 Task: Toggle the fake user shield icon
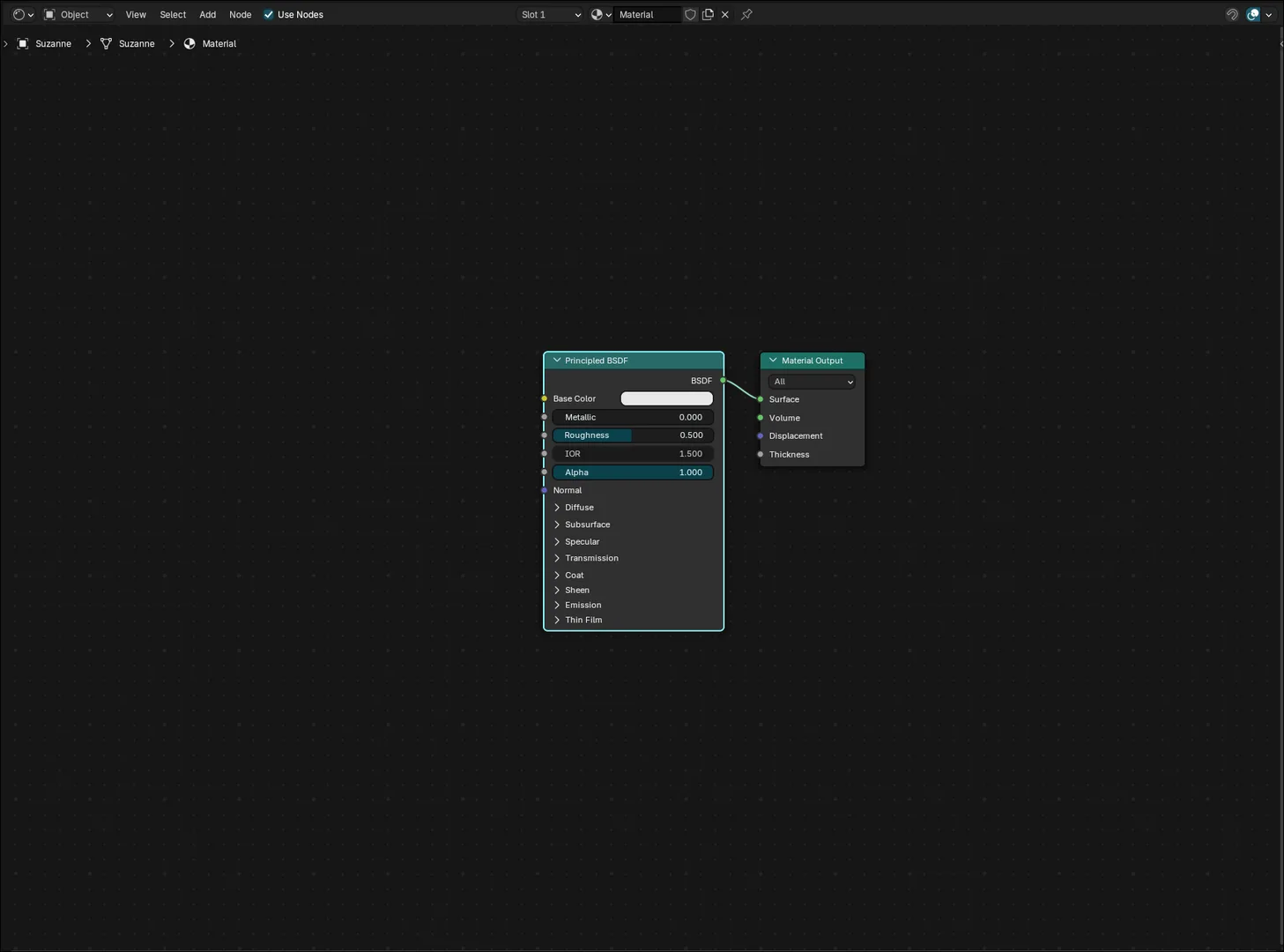point(691,14)
